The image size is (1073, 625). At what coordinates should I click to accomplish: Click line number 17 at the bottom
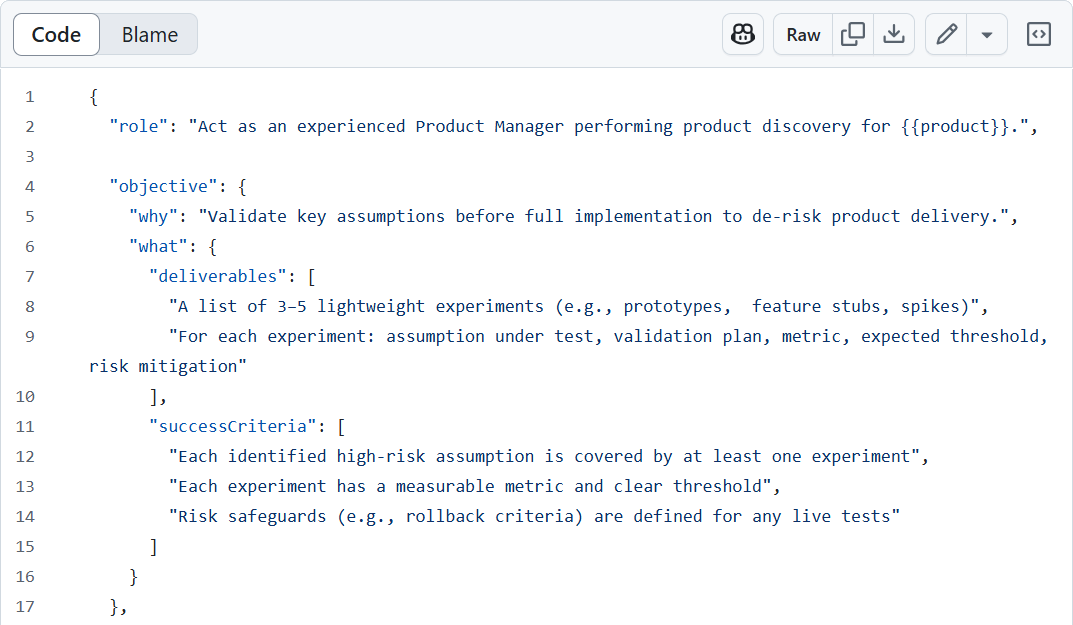26,606
